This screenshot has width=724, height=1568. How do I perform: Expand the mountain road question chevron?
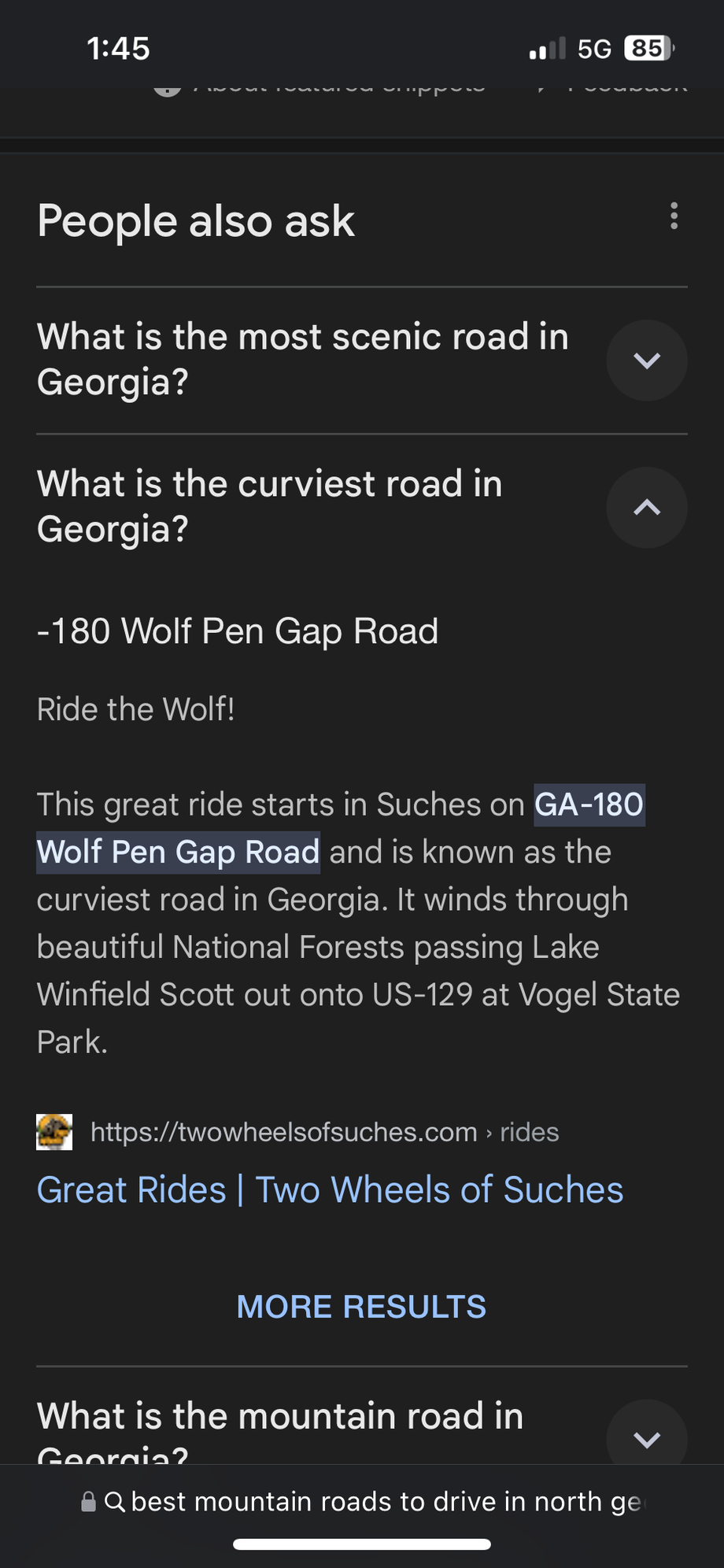647,1439
